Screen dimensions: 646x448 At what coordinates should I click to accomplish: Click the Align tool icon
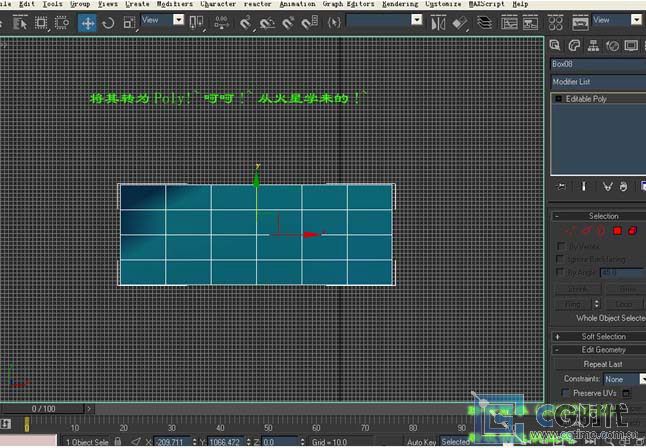460,23
